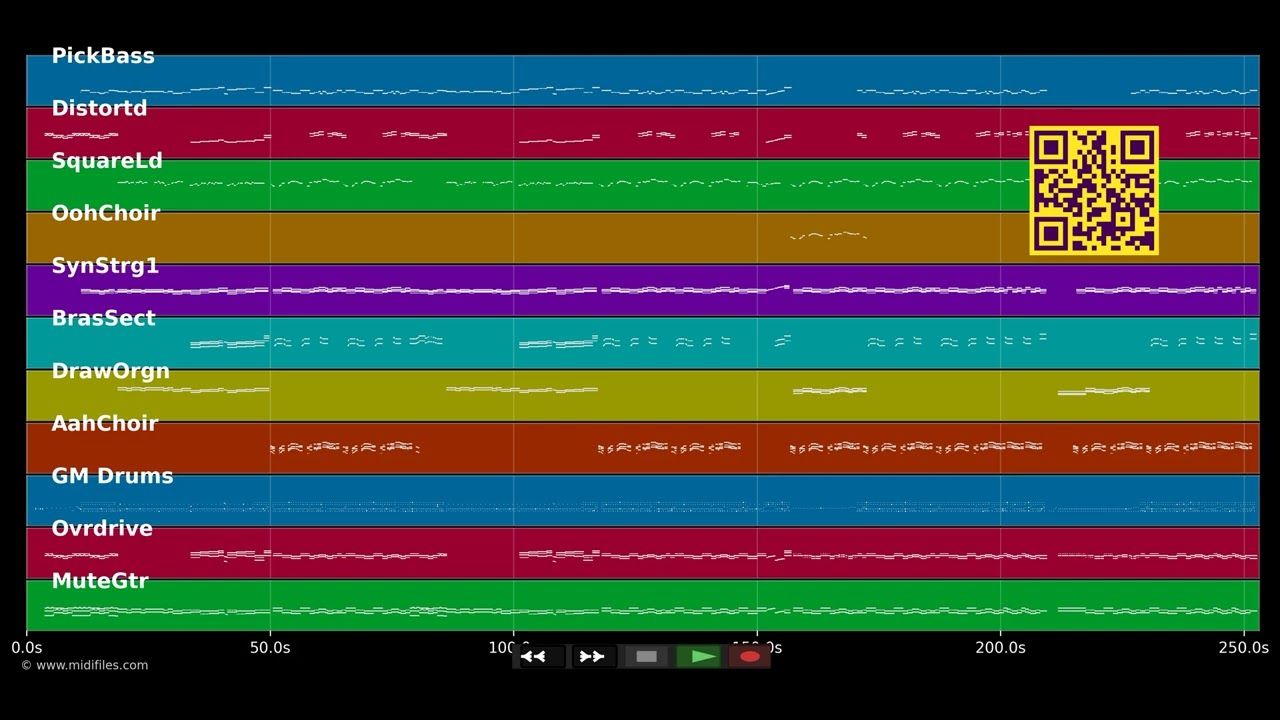1280x720 pixels.
Task: Click the green play button
Action: pyautogui.click(x=699, y=657)
